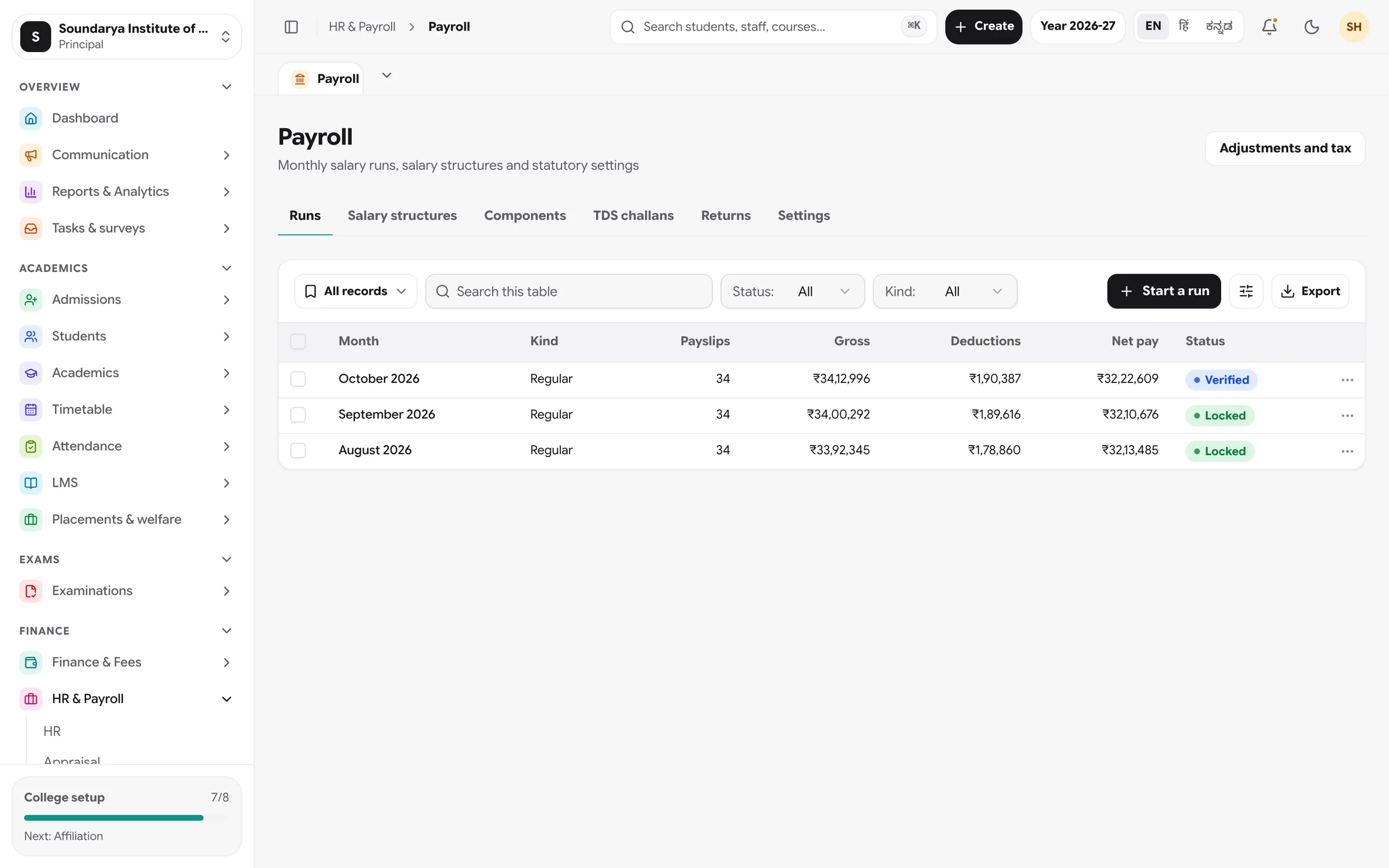Open the Kind filter dropdown

click(945, 291)
